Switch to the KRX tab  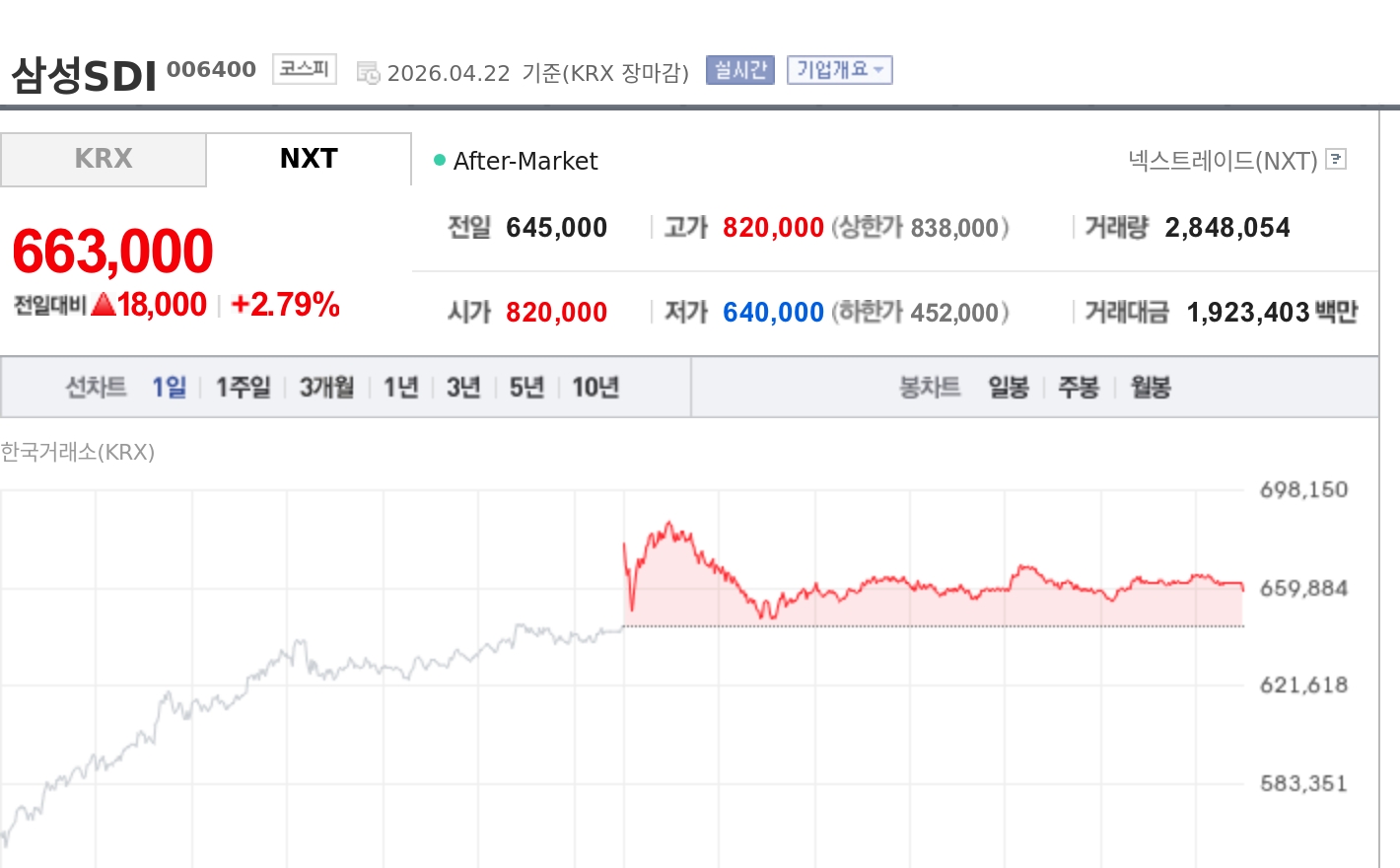[104, 159]
